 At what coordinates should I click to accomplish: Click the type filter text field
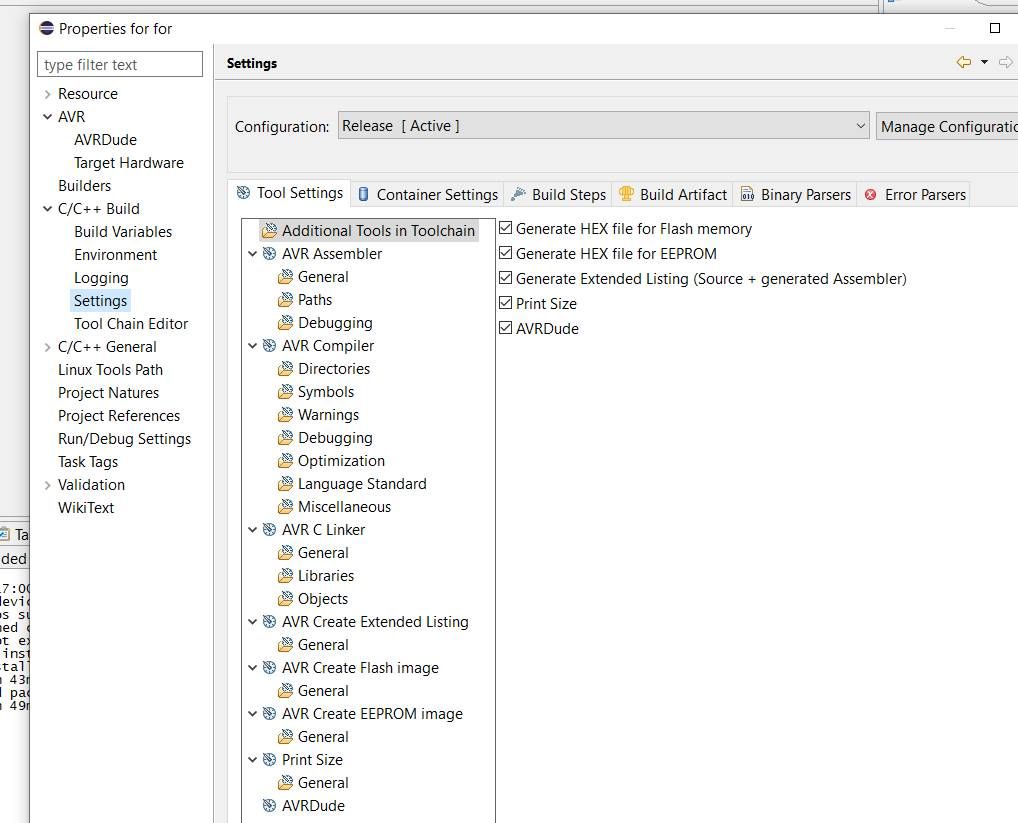(x=120, y=64)
